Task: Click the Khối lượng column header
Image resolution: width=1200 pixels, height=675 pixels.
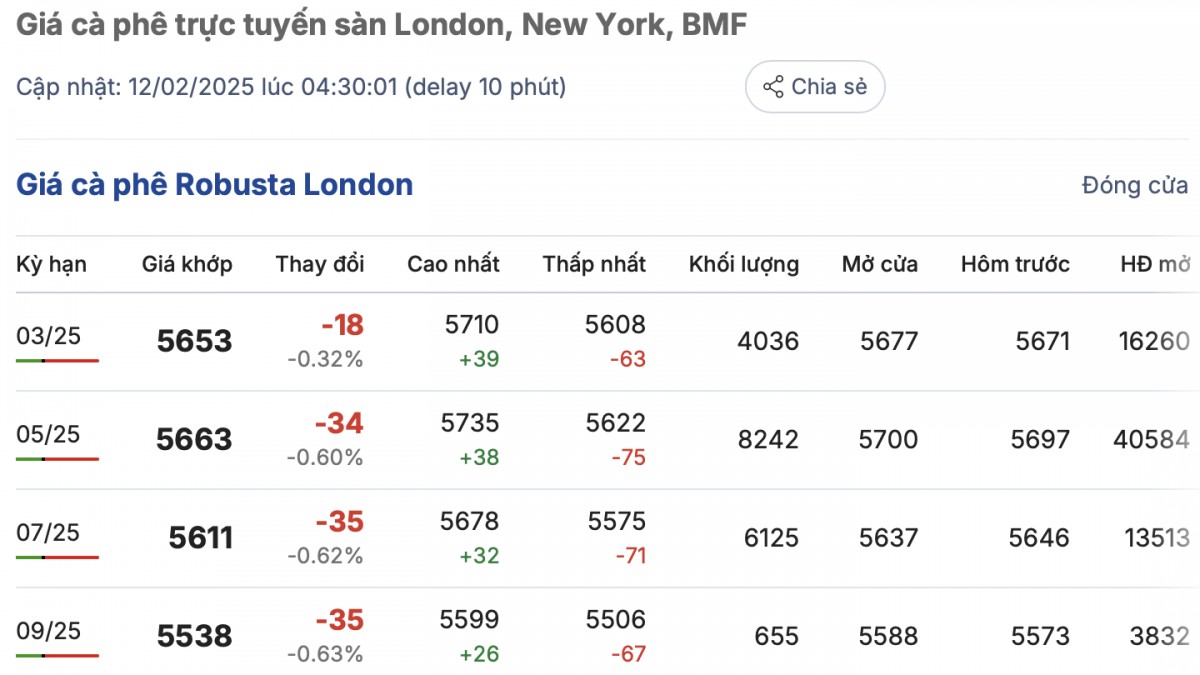Action: (744, 264)
